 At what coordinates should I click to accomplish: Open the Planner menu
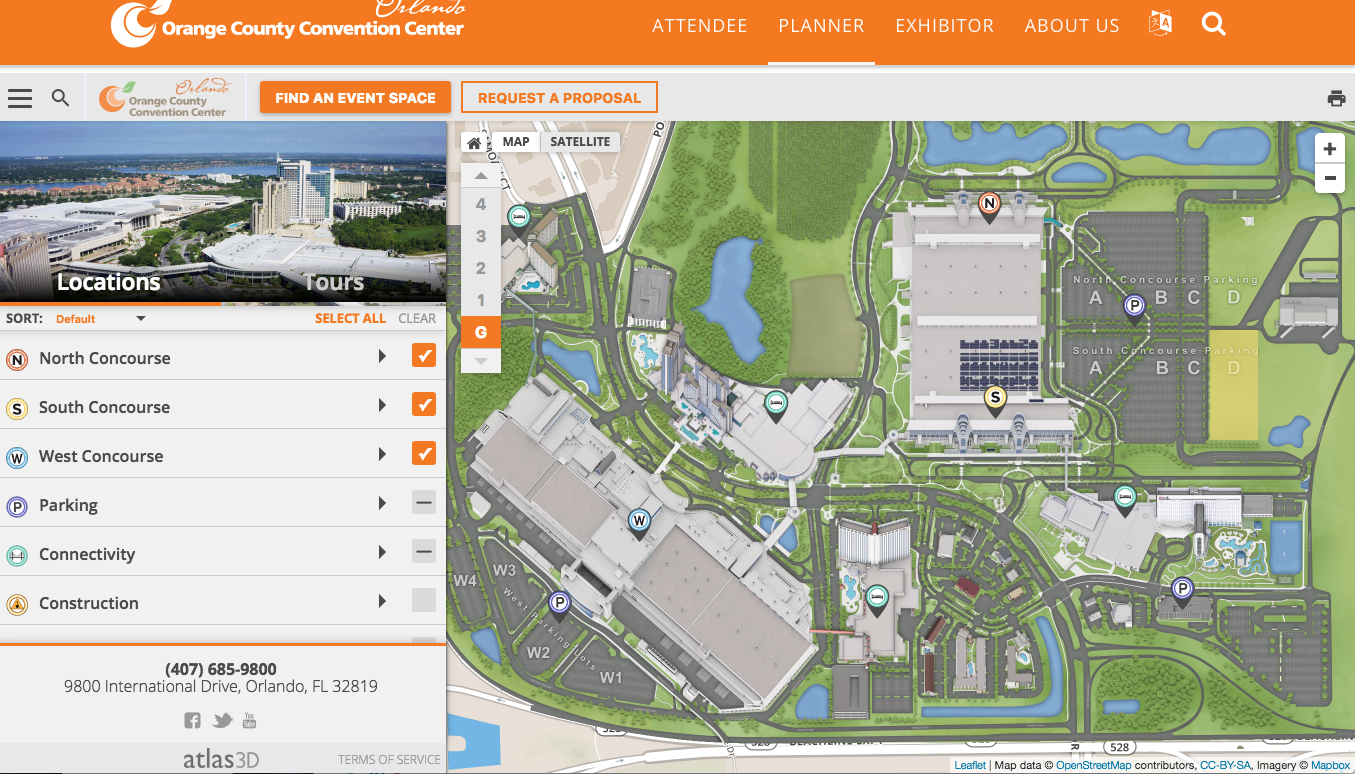pyautogui.click(x=822, y=26)
